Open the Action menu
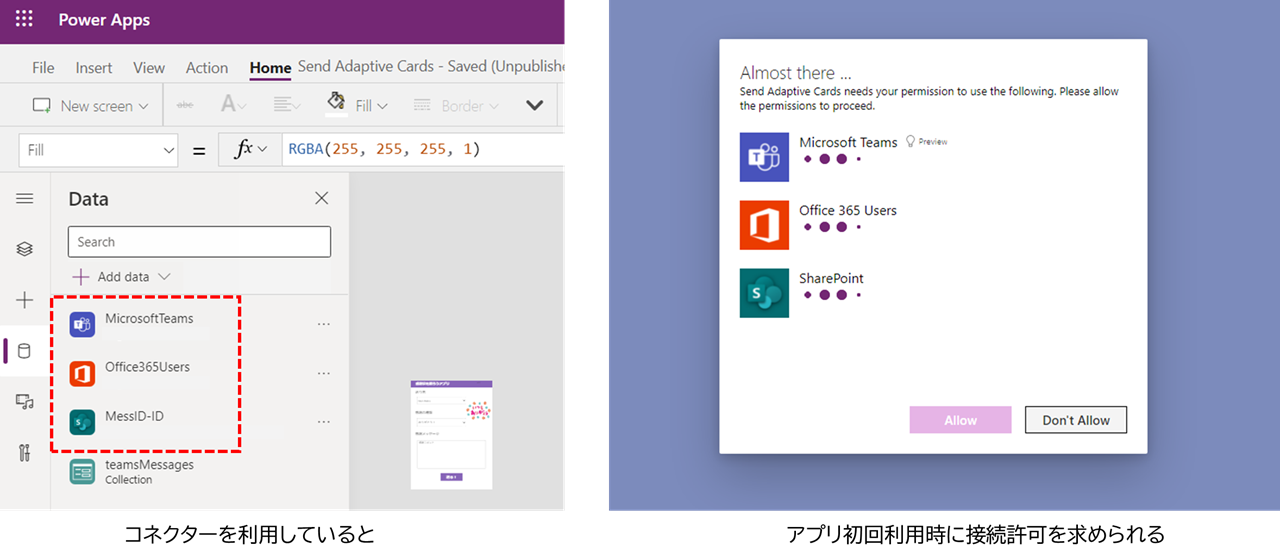Screen dimensions: 1280x558 click(x=207, y=68)
